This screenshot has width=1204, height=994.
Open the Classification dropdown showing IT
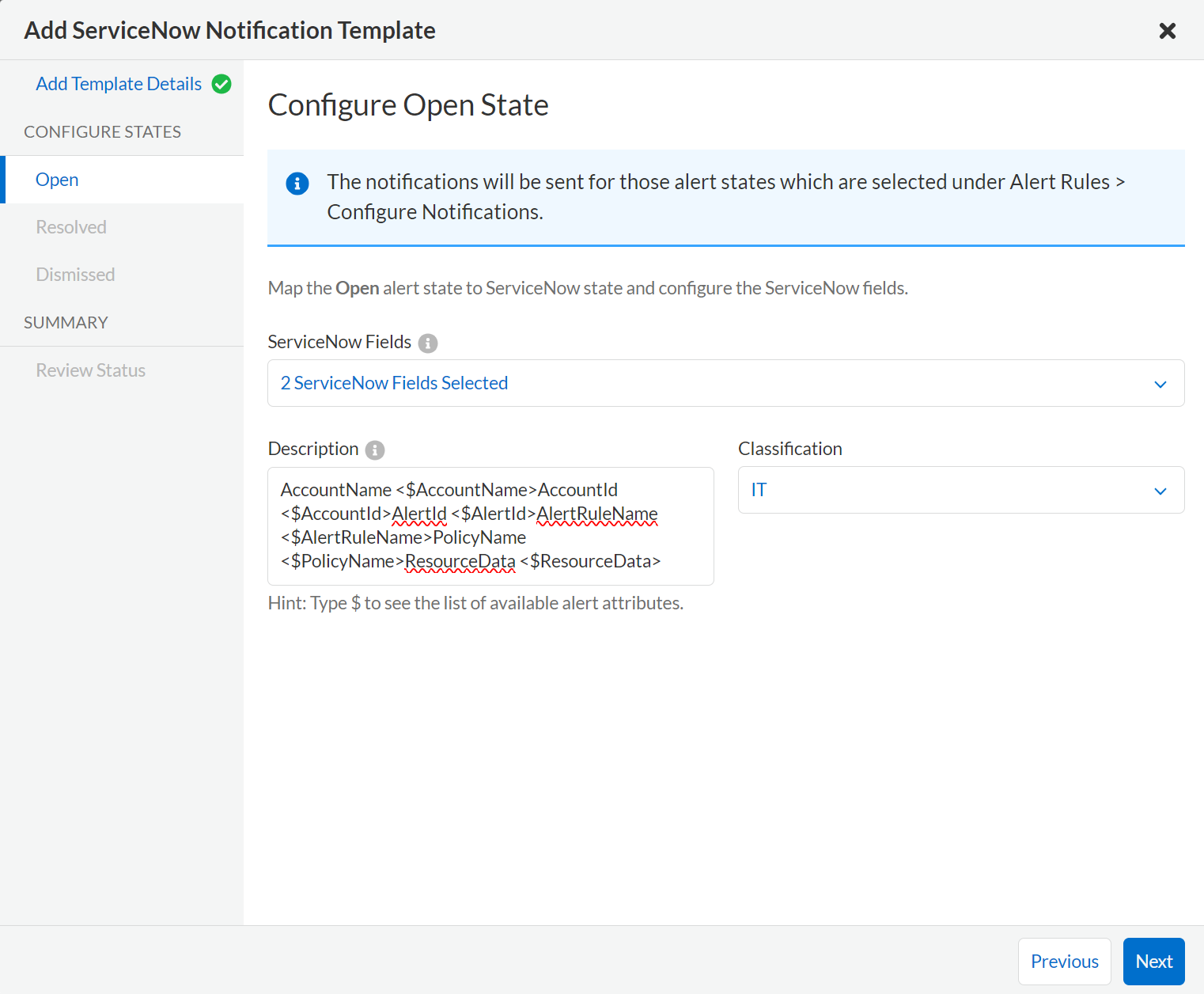[961, 490]
